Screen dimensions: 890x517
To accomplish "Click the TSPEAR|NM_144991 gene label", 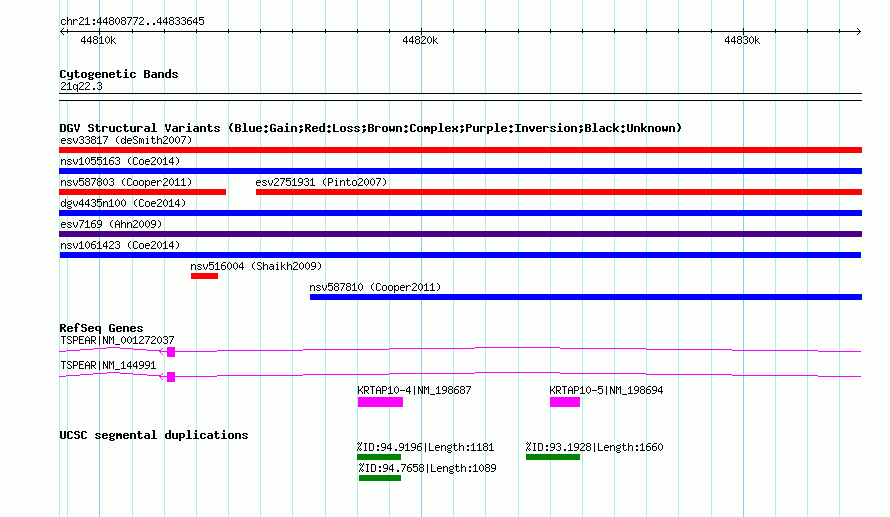I will point(108,365).
